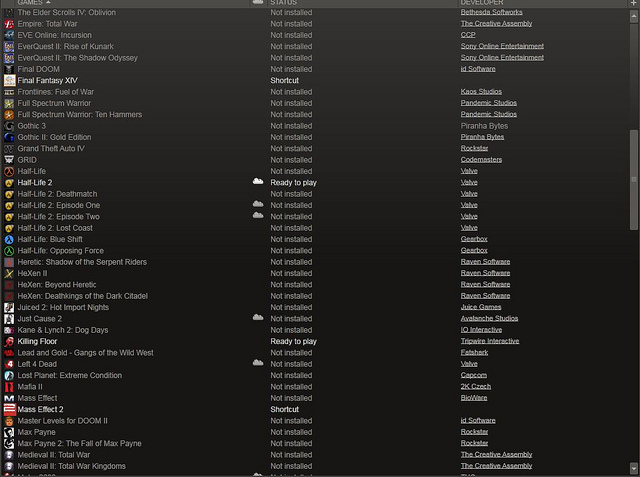
Task: Open the Codemasters developer link
Action: tap(481, 160)
